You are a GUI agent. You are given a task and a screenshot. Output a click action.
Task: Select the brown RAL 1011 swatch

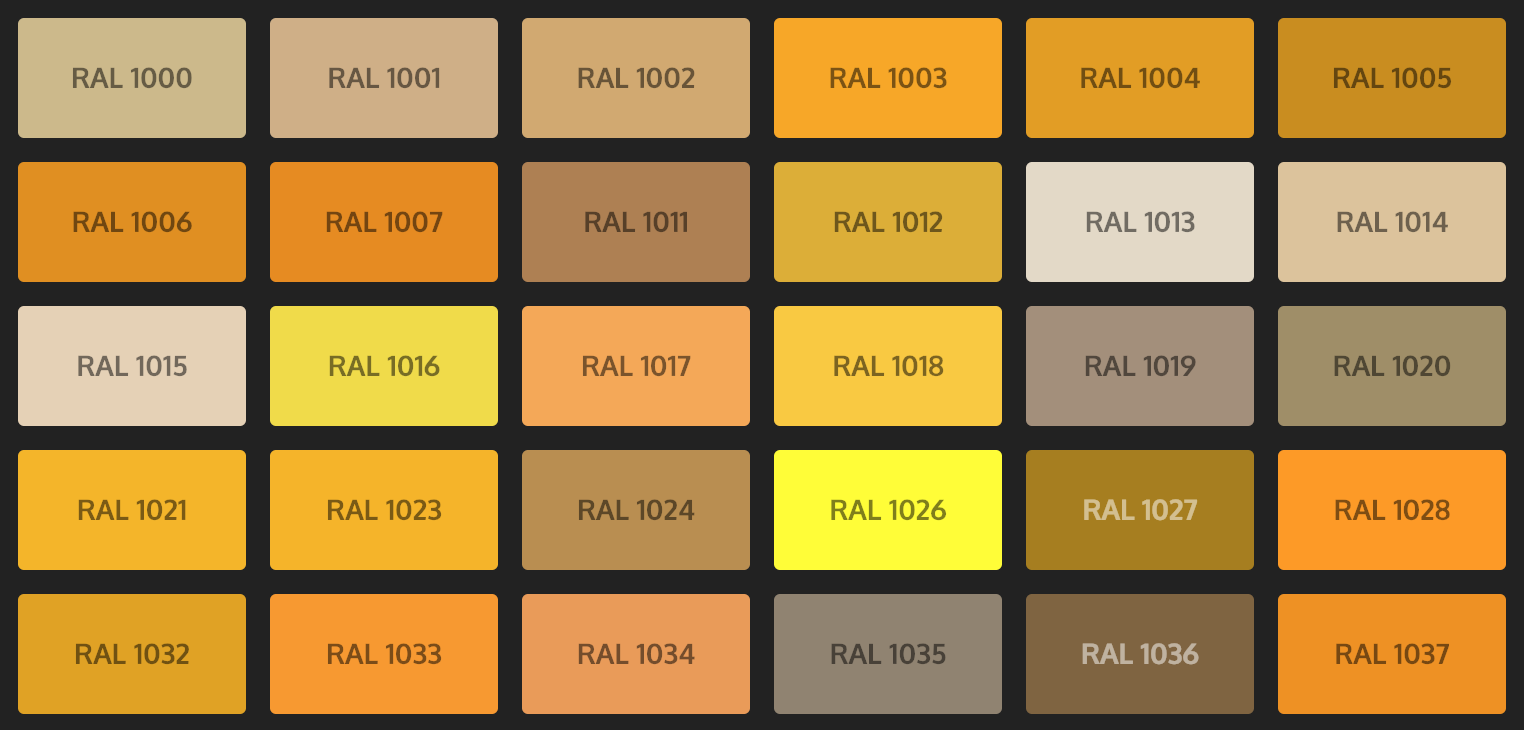(636, 222)
